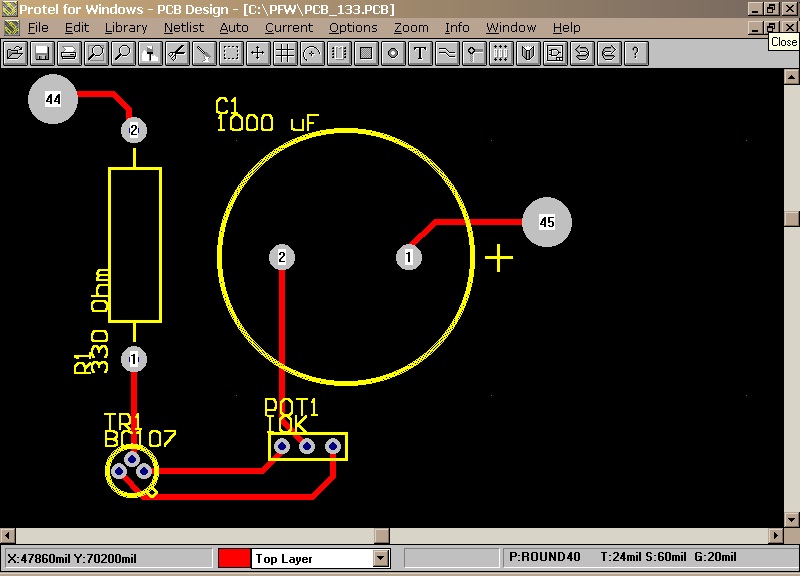
Task: Undo the last edit
Action: coord(582,53)
